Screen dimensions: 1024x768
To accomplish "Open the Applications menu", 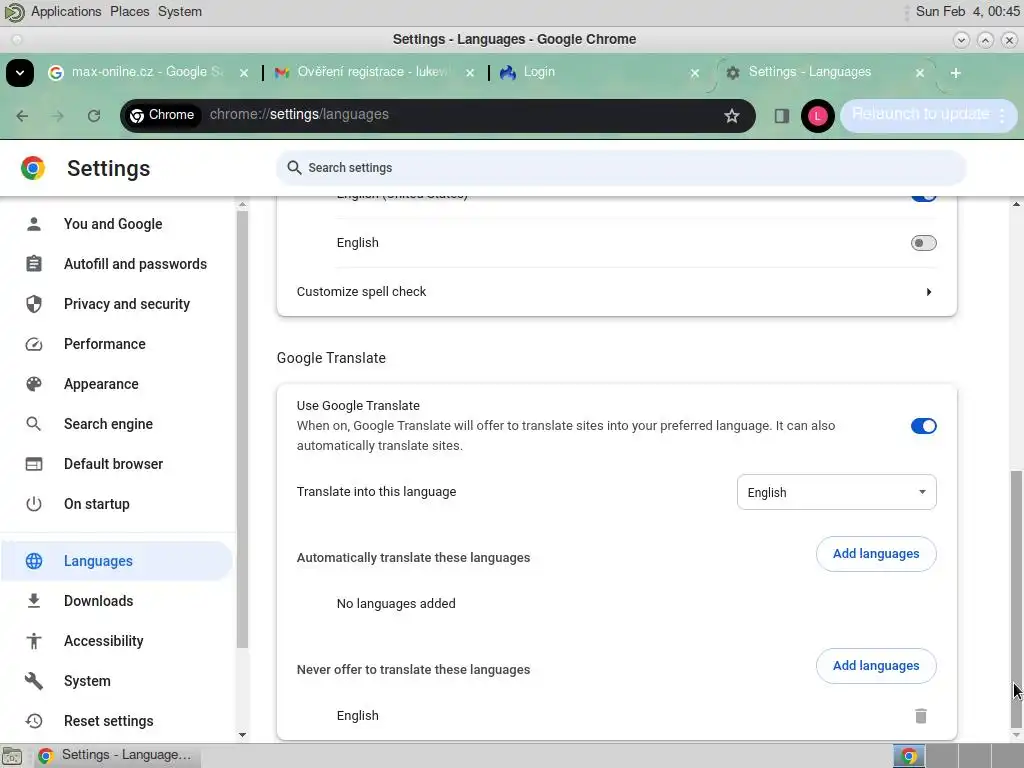I will pyautogui.click(x=66, y=12).
